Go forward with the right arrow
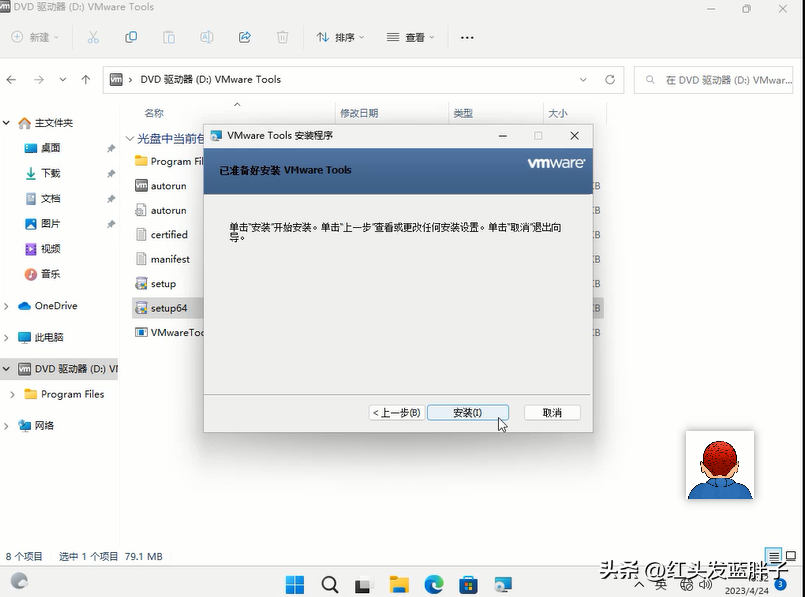The height and width of the screenshot is (597, 805). click(39, 80)
